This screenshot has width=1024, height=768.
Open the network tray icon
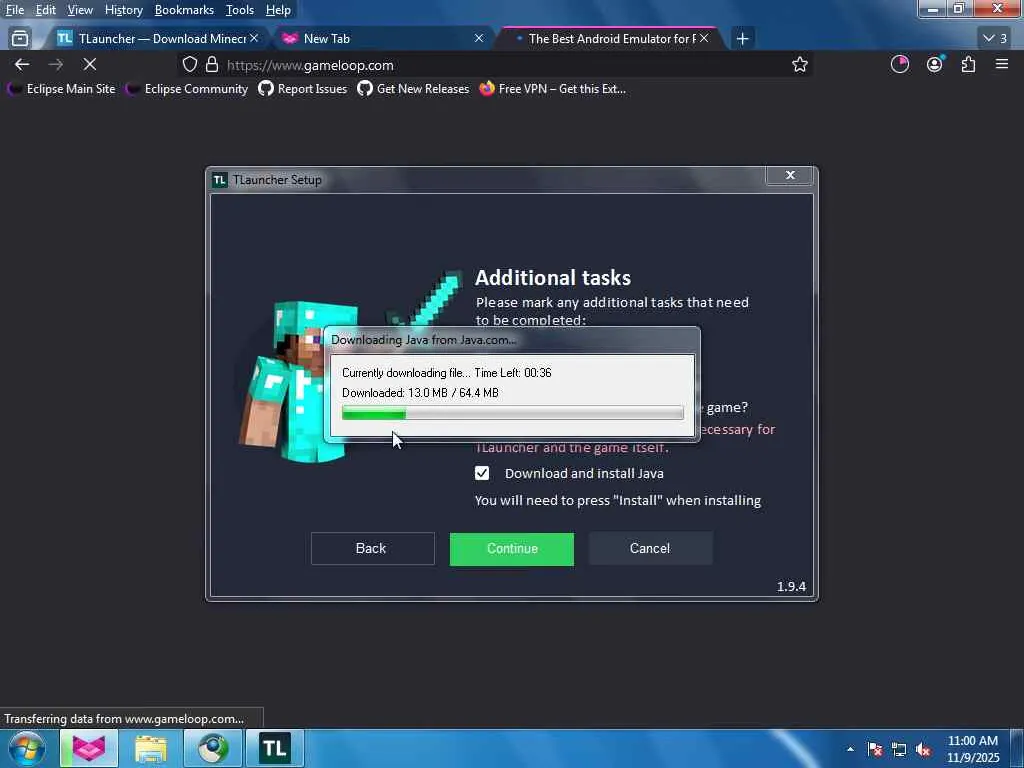pyautogui.click(x=899, y=749)
